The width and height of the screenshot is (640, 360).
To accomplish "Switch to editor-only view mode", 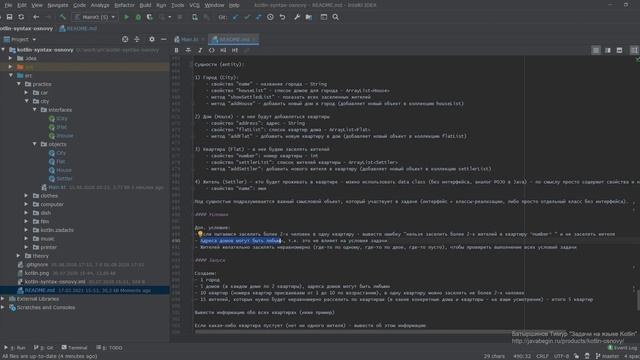I will pos(596,50).
